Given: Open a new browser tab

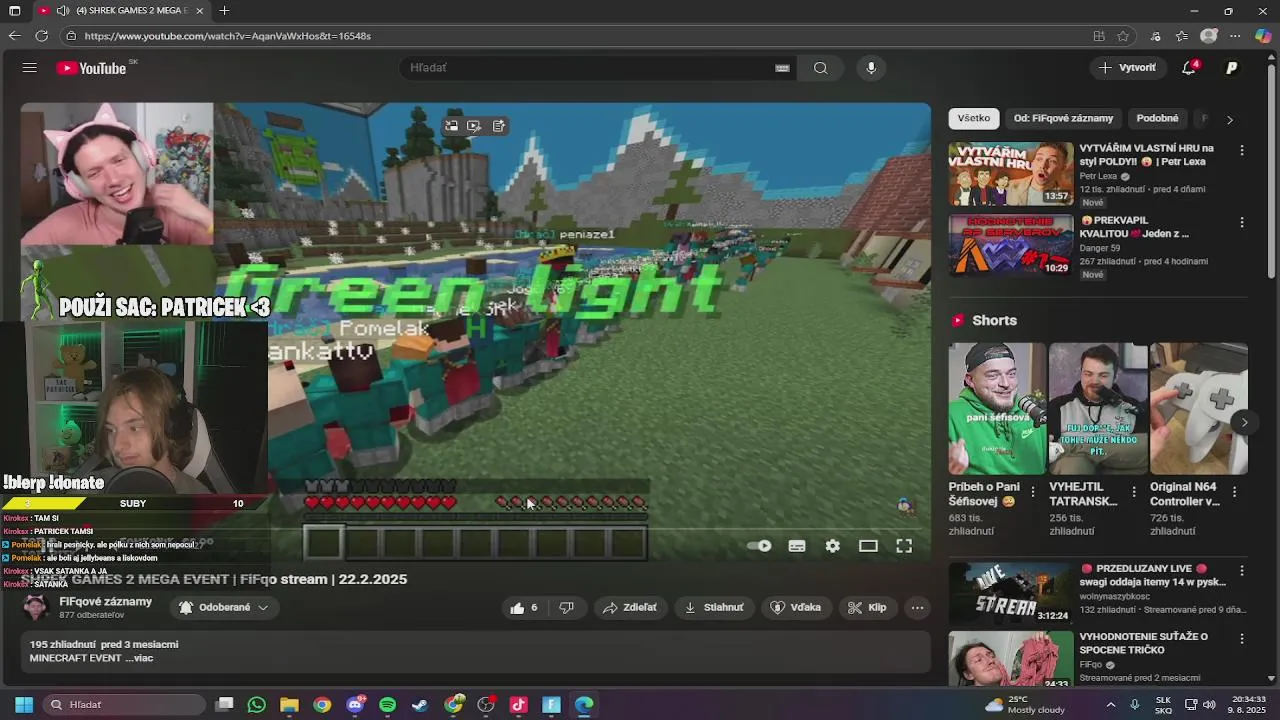Looking at the screenshot, I should pyautogui.click(x=224, y=10).
